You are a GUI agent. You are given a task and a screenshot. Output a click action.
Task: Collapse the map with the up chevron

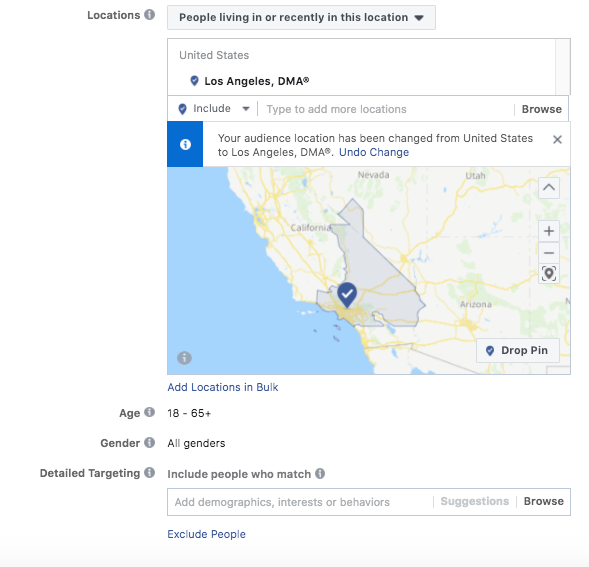click(549, 187)
